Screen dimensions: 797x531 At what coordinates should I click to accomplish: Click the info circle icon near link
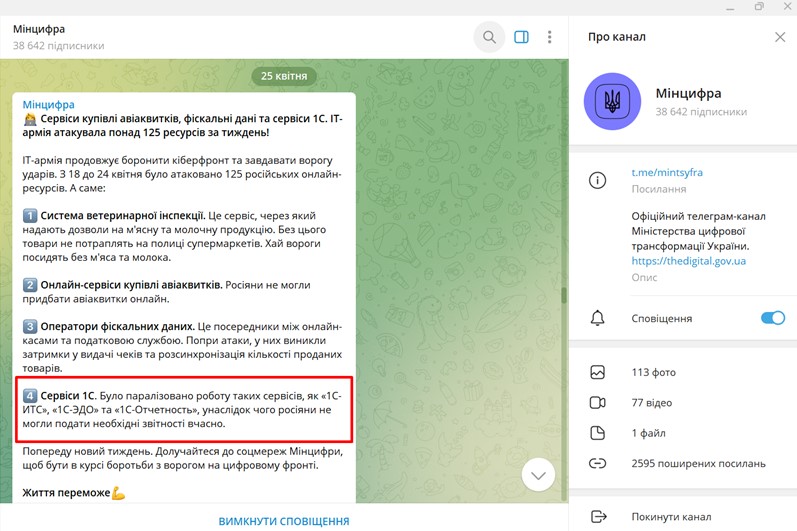pyautogui.click(x=598, y=180)
